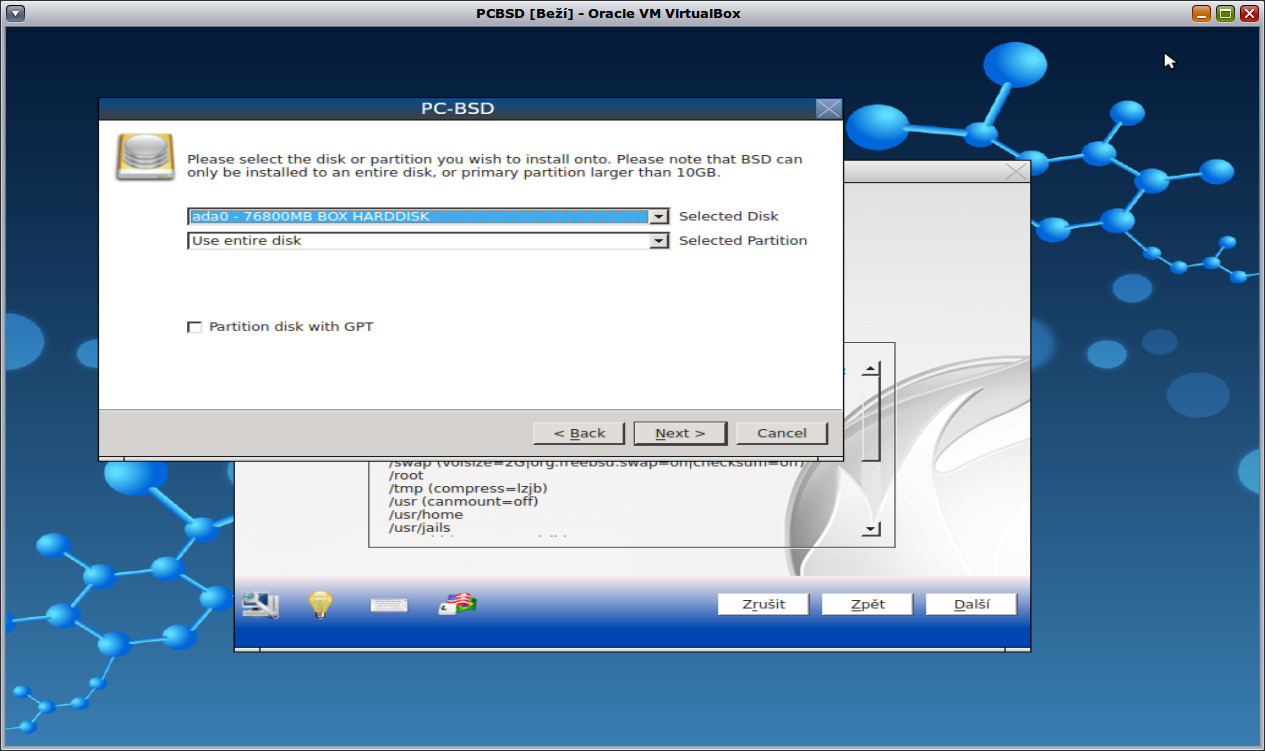Open the VirtualBox window menu icon in title bar
The image size is (1265, 751).
point(13,13)
